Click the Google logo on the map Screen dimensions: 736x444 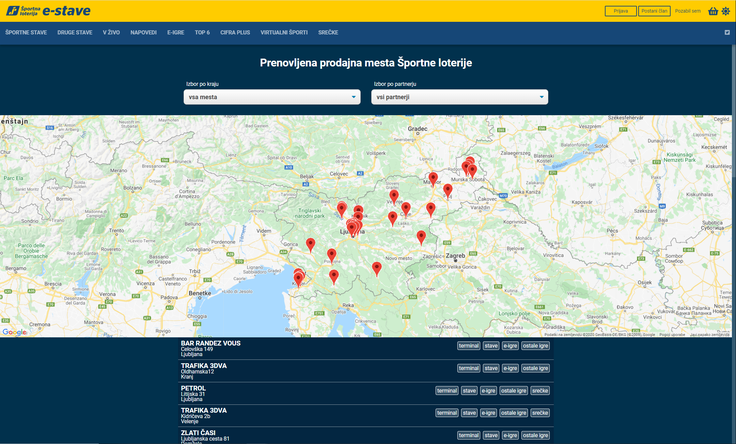tap(14, 332)
